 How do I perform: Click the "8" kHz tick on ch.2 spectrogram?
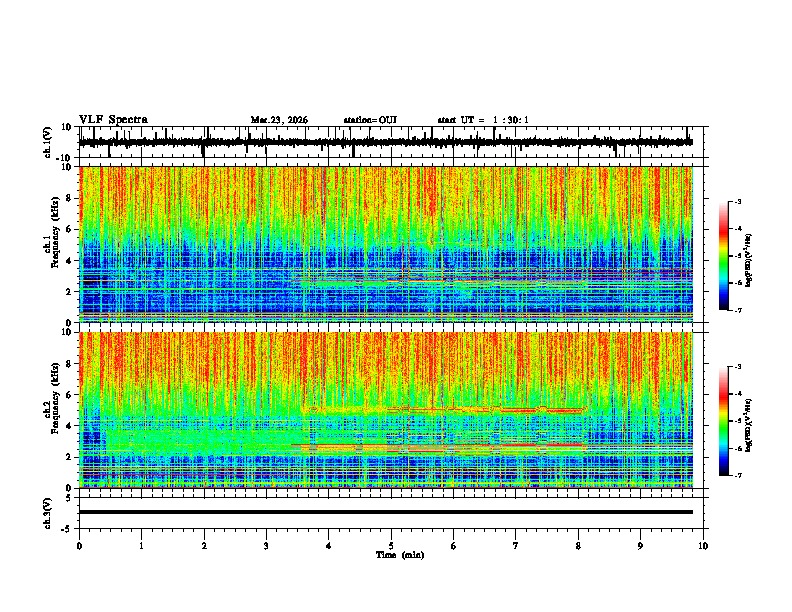69,364
